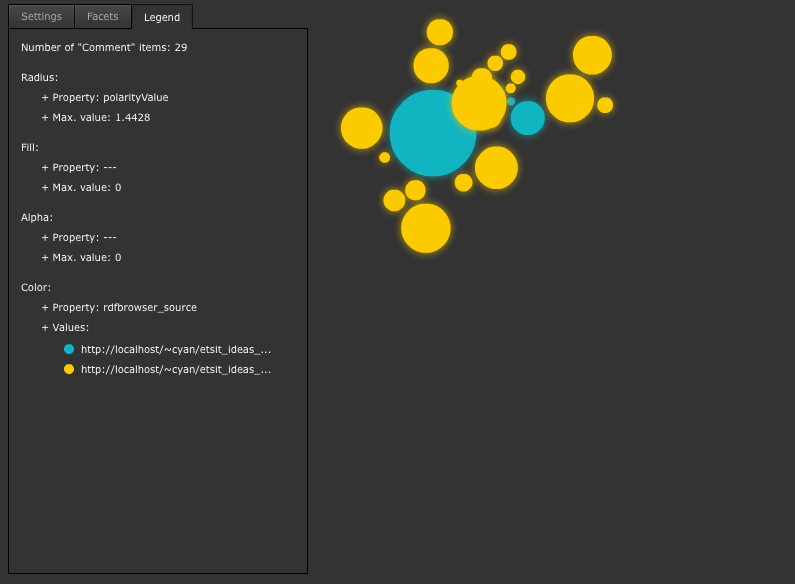The image size is (795, 584).
Task: Click the cyan color swatch in legend
Action: pyautogui.click(x=69, y=349)
